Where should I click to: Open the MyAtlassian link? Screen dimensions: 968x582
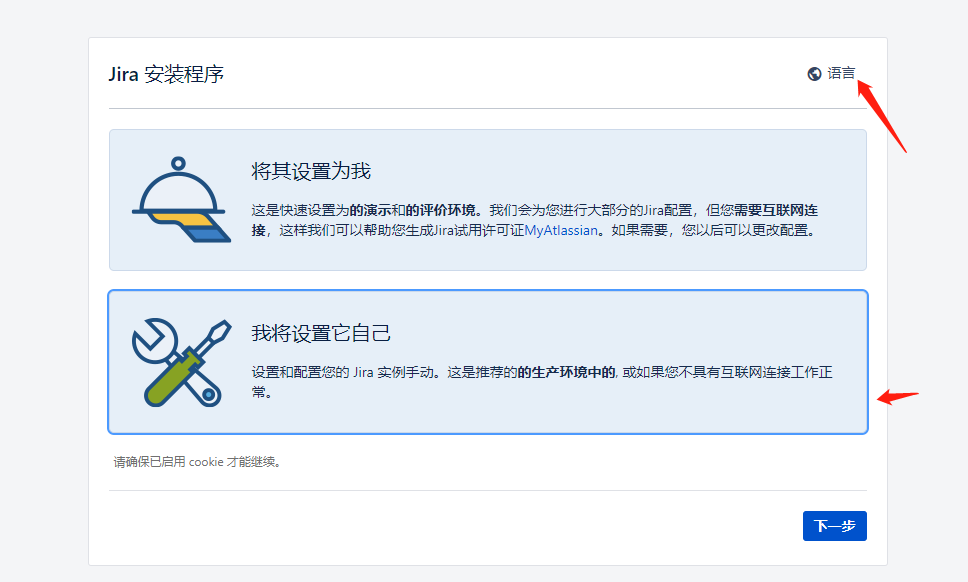[x=561, y=230]
